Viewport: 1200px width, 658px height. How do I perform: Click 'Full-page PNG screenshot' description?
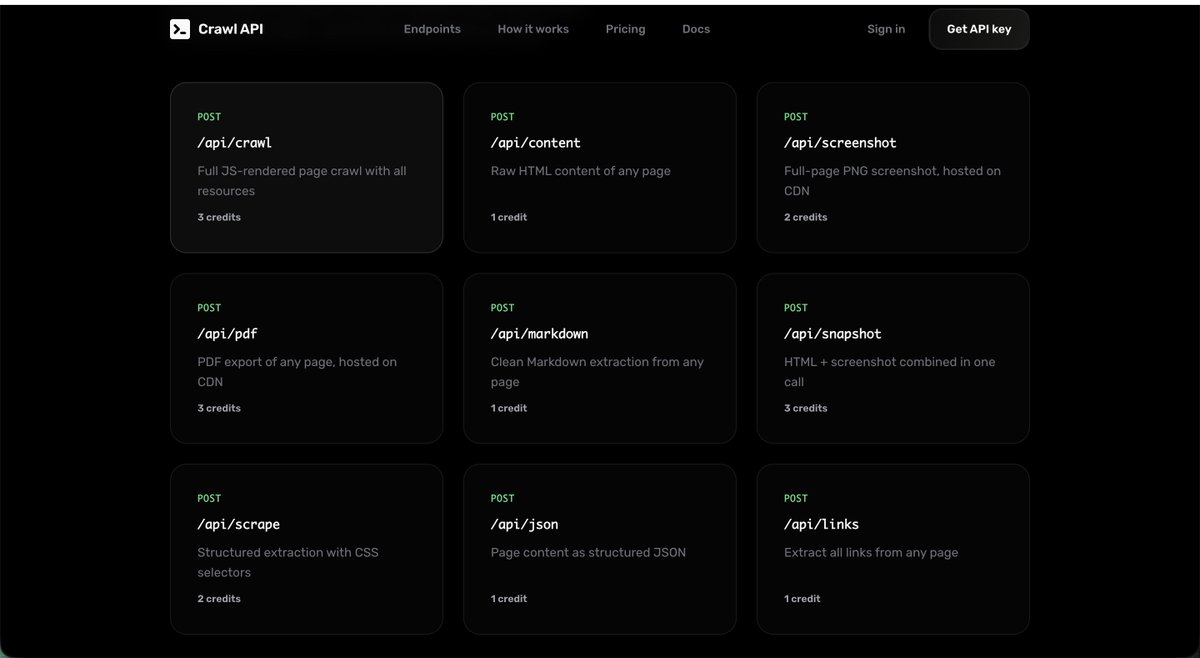892,181
